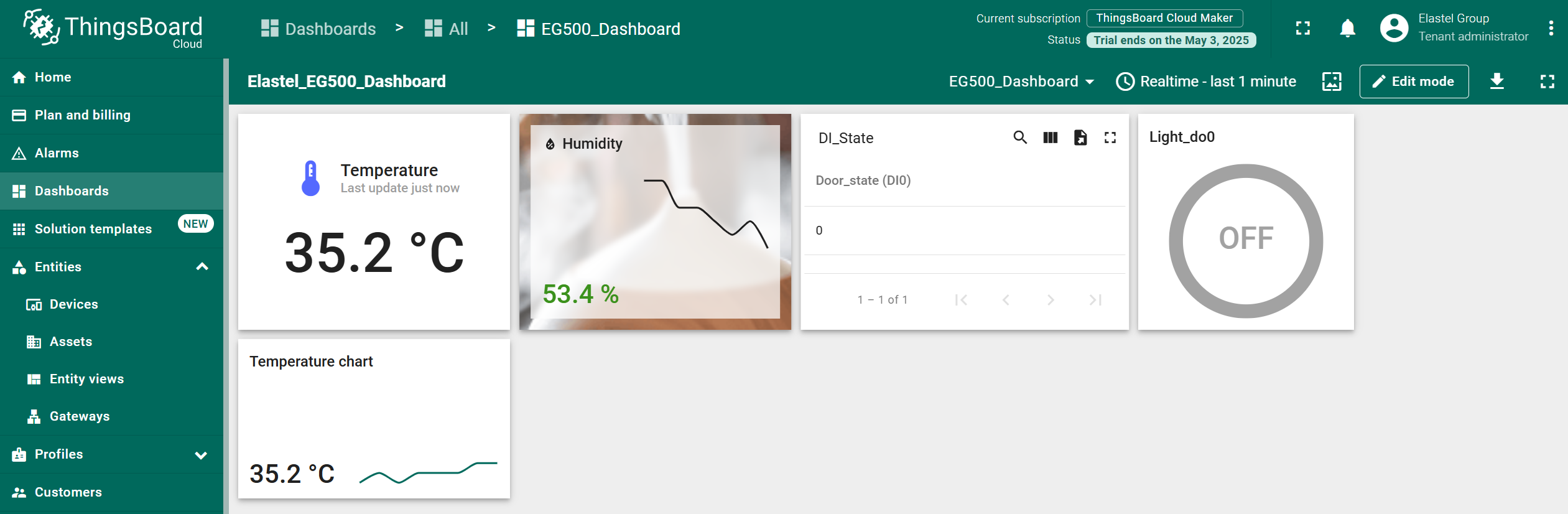The image size is (1568, 514).
Task: Toggle the Light_do0 OFF round switch
Action: point(1246,241)
